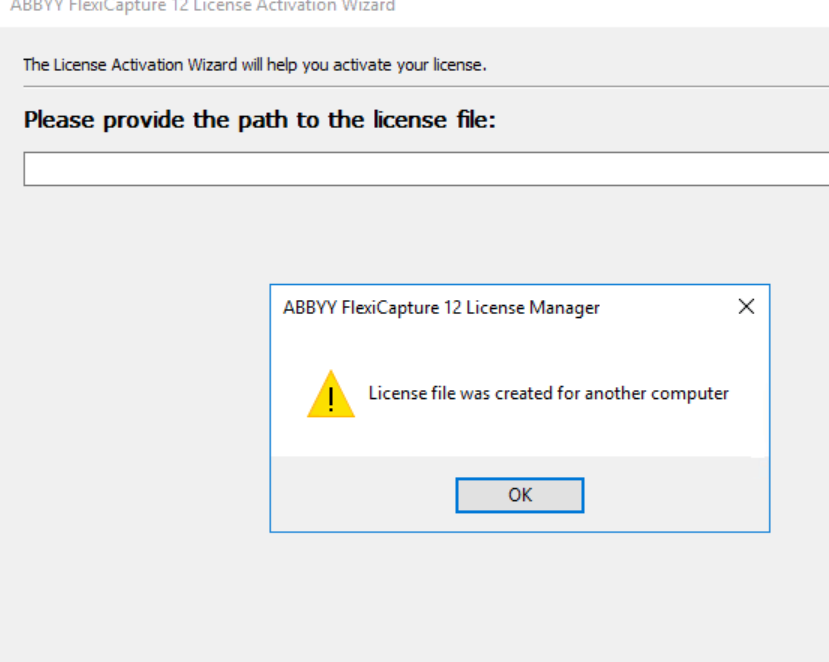Image resolution: width=829 pixels, height=662 pixels.
Task: Click the exclamation mark inside the warning icon
Action: 331,399
